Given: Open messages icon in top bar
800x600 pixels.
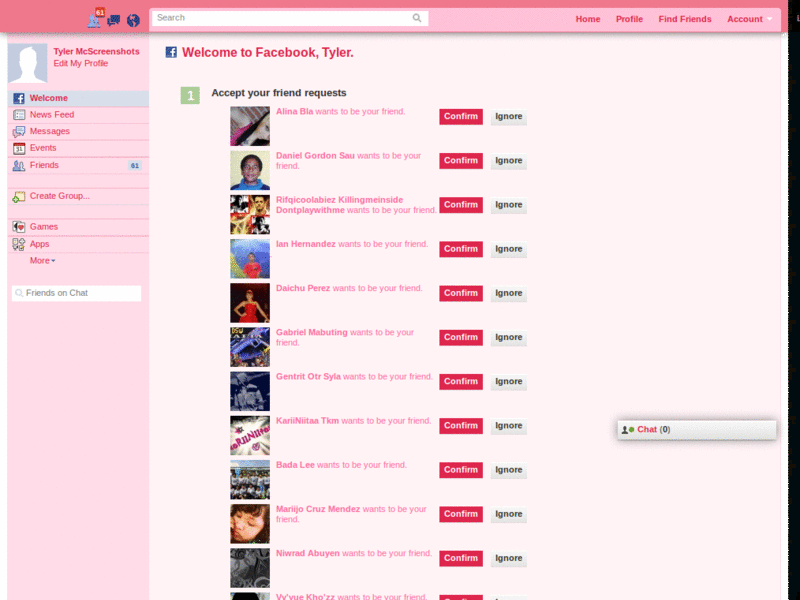Looking at the screenshot, I should [114, 20].
